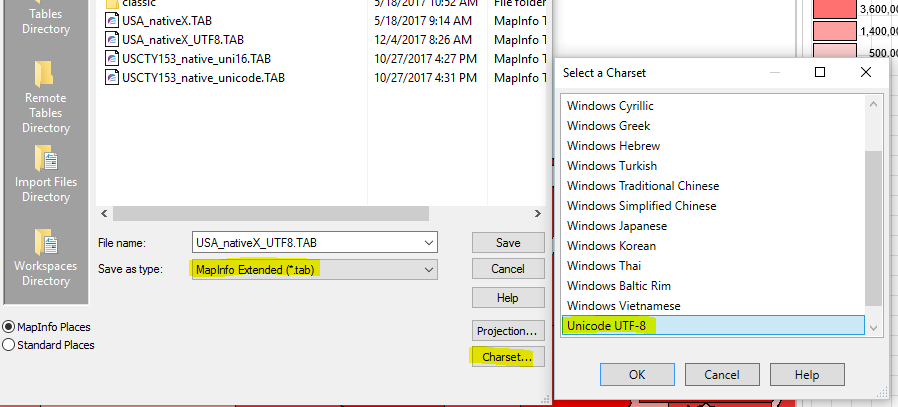This screenshot has width=898, height=407.
Task: Click the Charset... button
Action: [507, 357]
